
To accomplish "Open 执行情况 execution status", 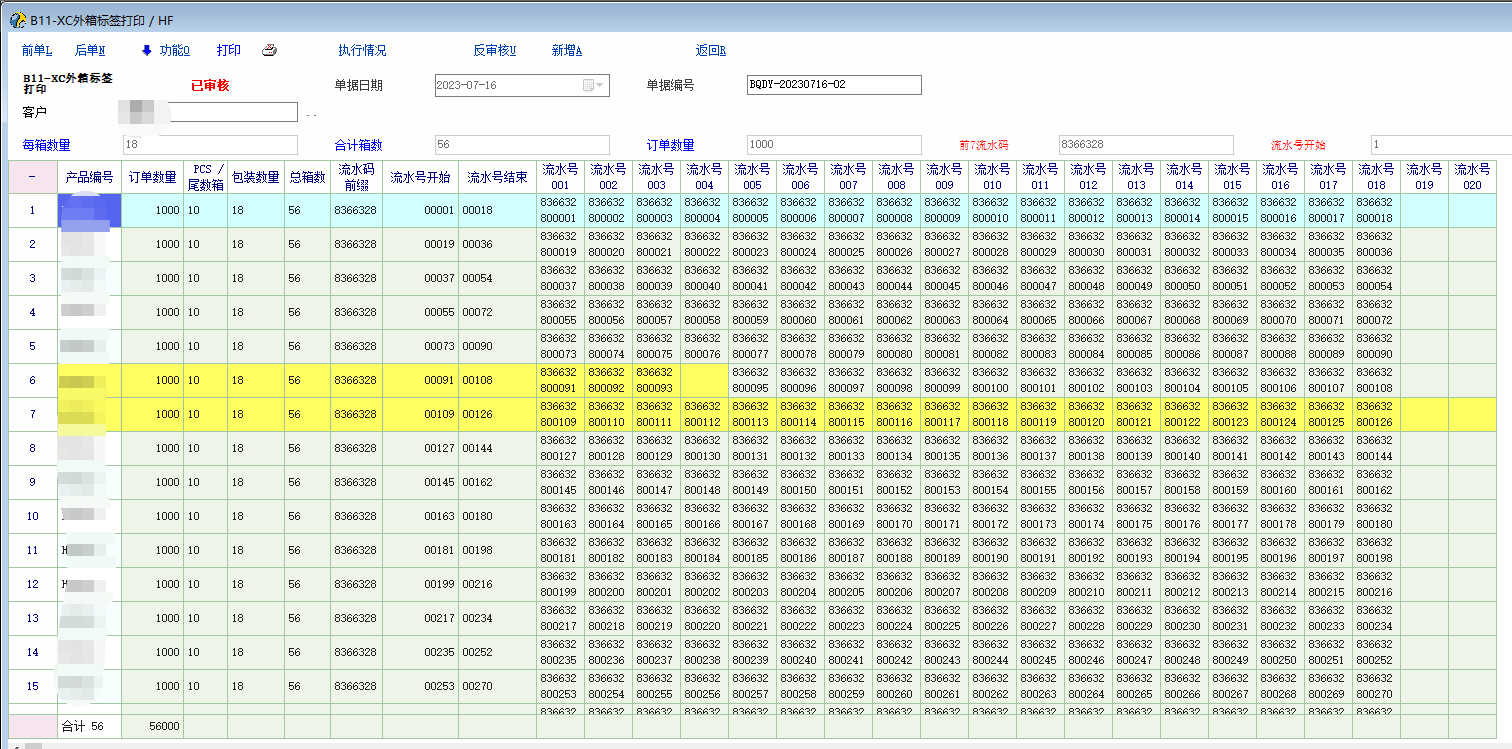I will 362,51.
